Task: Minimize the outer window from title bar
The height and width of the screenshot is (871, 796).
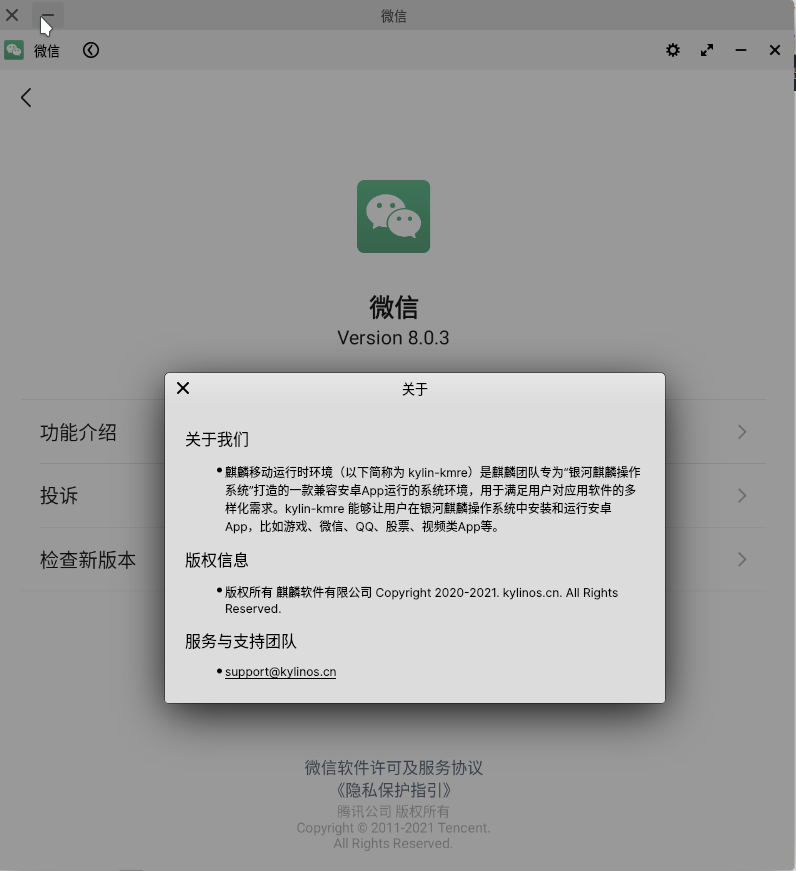Action: click(x=47, y=15)
